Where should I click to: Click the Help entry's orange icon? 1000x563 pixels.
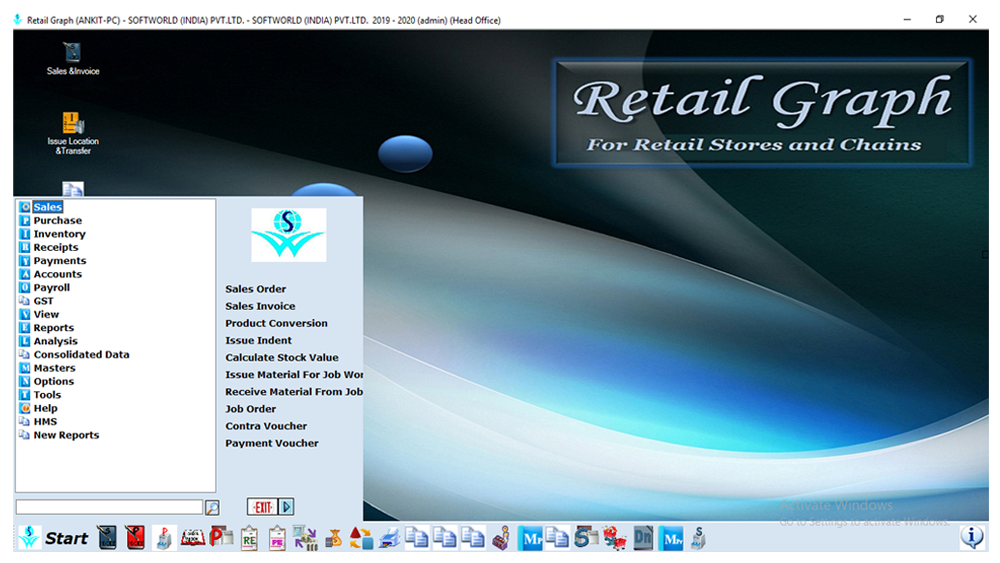(x=25, y=407)
